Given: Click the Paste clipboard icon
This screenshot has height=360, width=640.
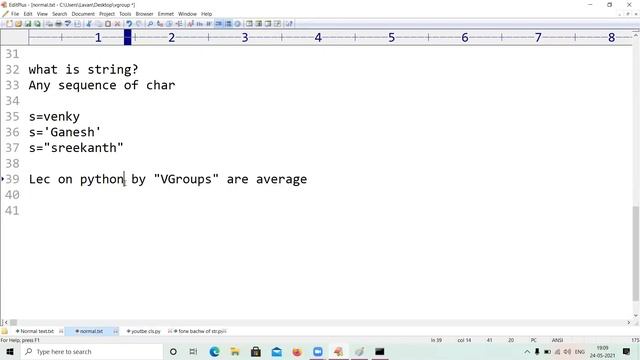Looking at the screenshot, I should click(108, 24).
